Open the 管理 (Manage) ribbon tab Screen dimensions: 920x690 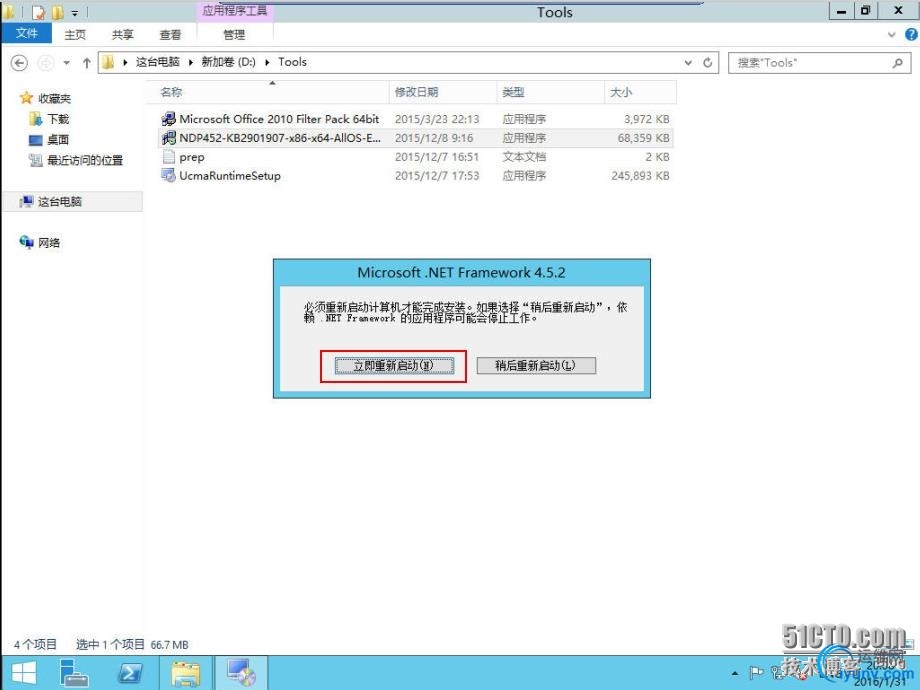(234, 35)
